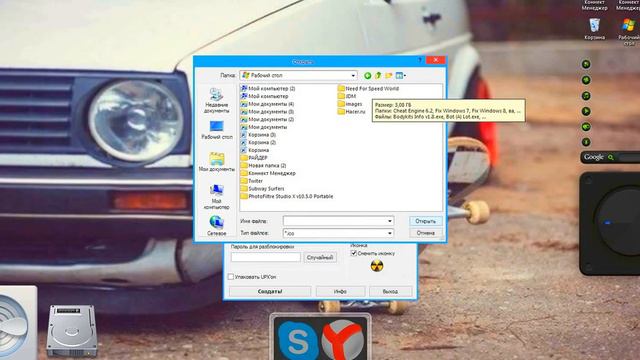Select the Hacer.ru folder

click(351, 111)
